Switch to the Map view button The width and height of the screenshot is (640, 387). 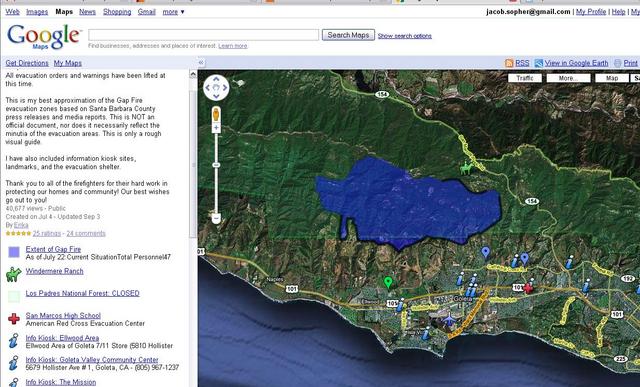click(x=611, y=78)
